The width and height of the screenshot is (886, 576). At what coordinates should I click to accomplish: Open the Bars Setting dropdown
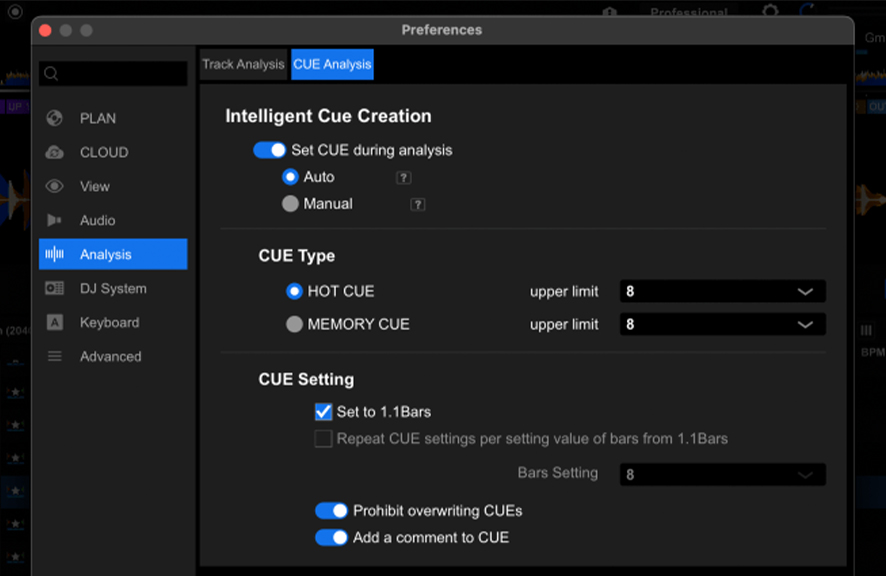[x=722, y=475]
